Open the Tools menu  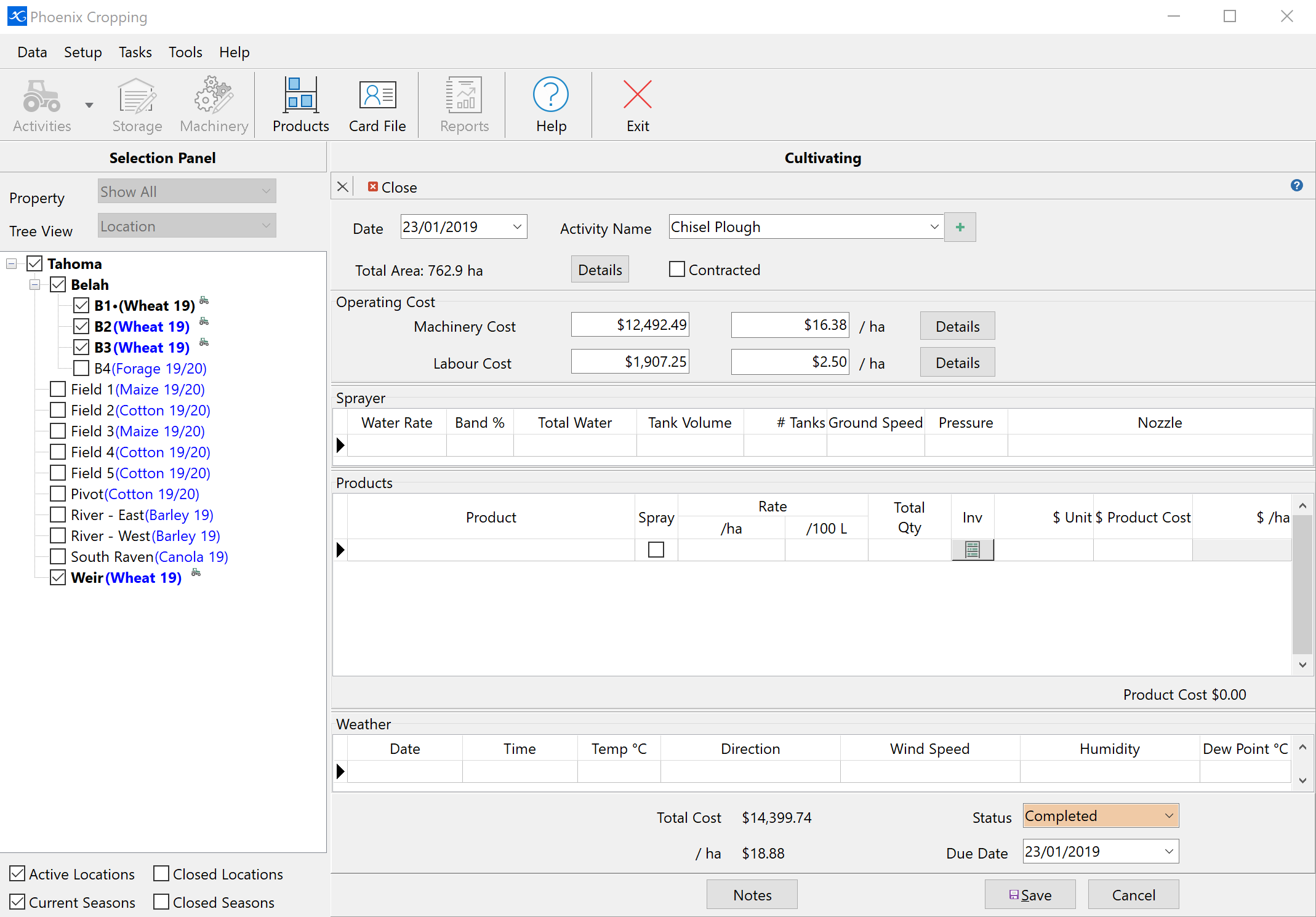pos(185,52)
